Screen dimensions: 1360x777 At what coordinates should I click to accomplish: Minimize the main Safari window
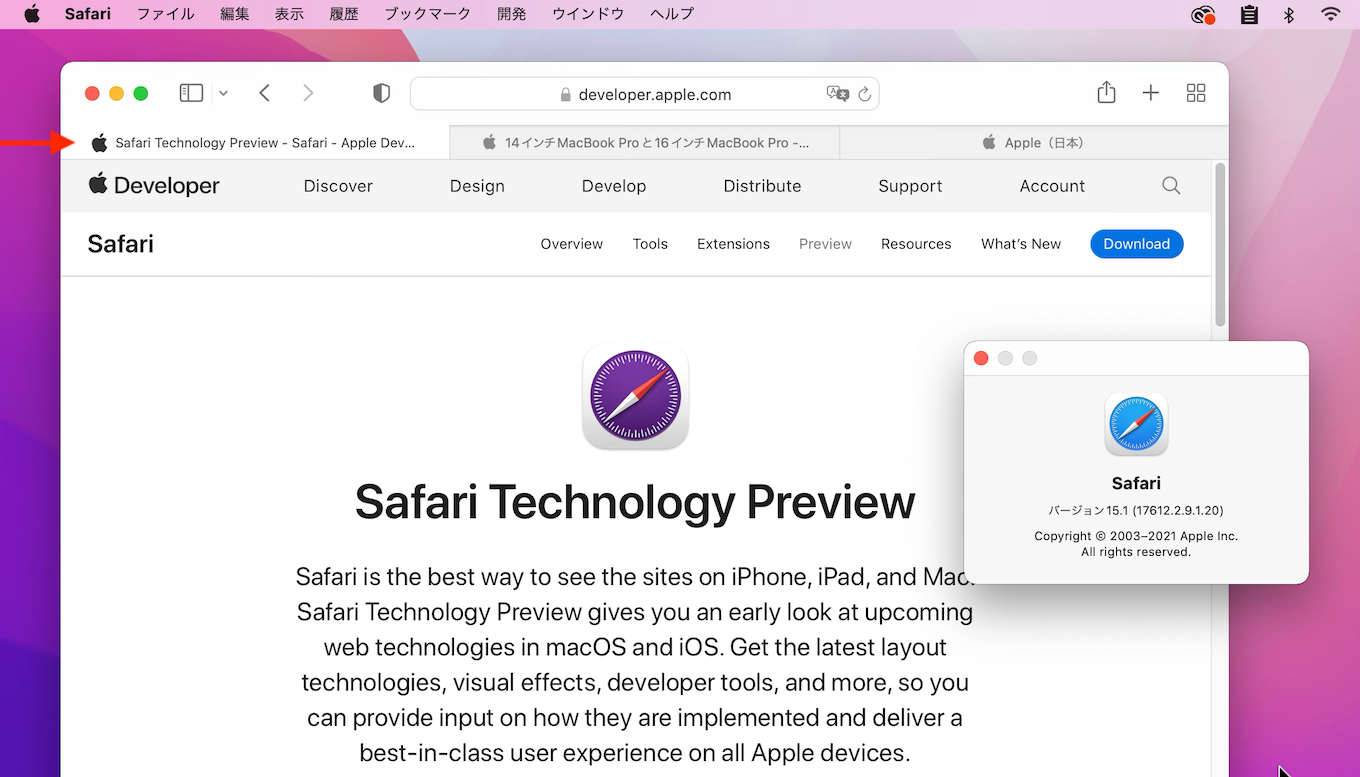[116, 93]
